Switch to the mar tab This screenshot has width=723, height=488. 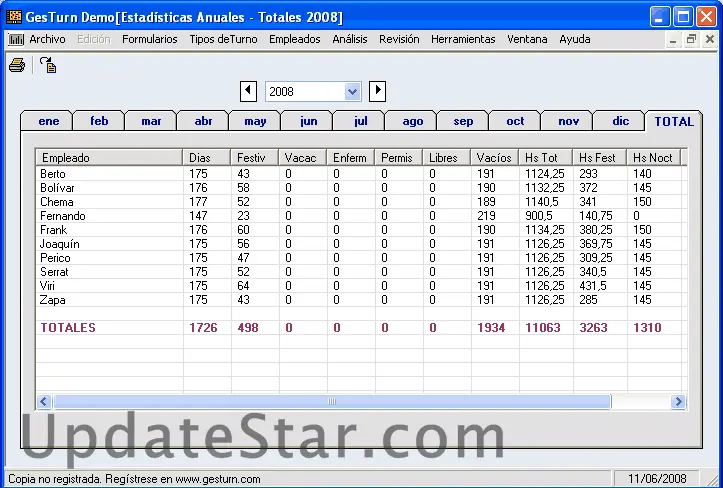pyautogui.click(x=151, y=121)
